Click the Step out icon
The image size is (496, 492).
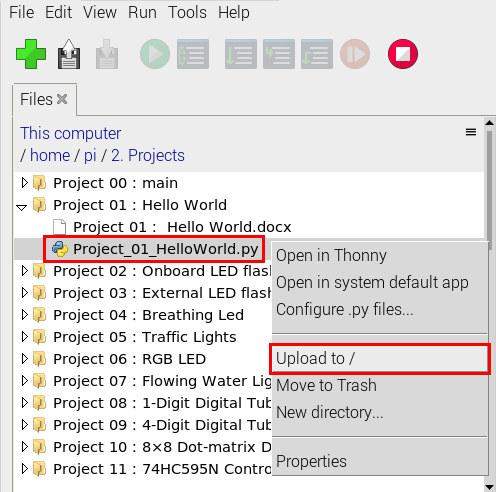pyautogui.click(x=317, y=54)
